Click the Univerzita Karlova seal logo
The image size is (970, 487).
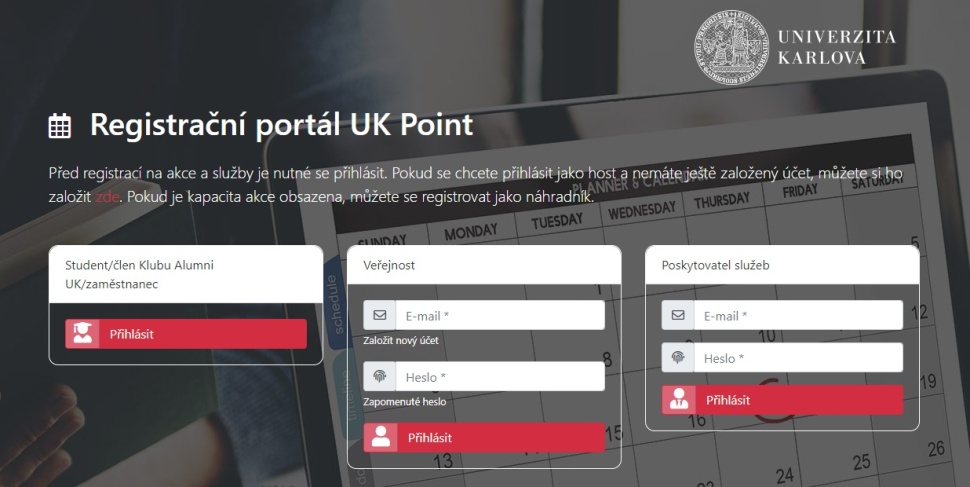pyautogui.click(x=731, y=47)
